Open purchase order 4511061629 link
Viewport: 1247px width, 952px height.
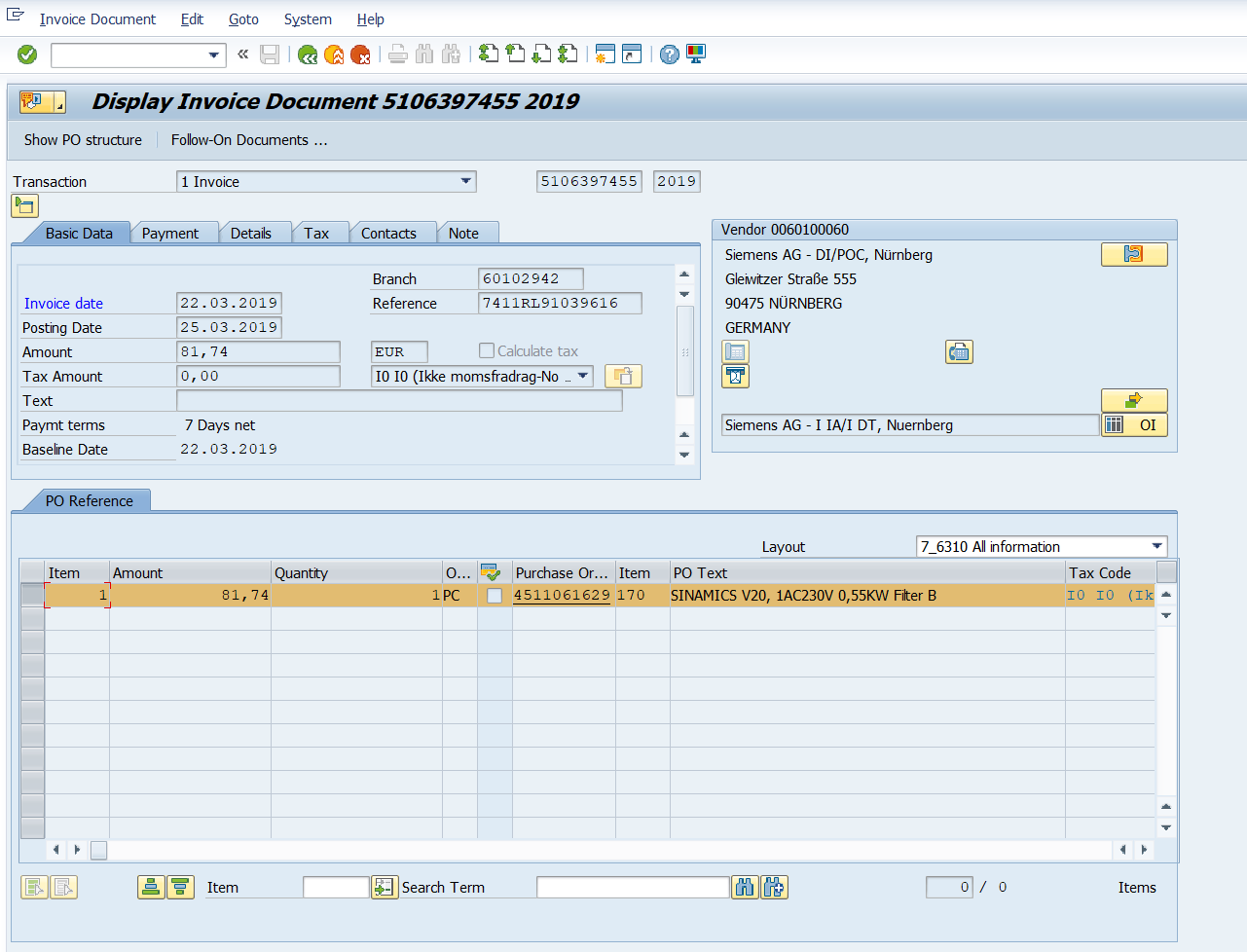pos(562,595)
